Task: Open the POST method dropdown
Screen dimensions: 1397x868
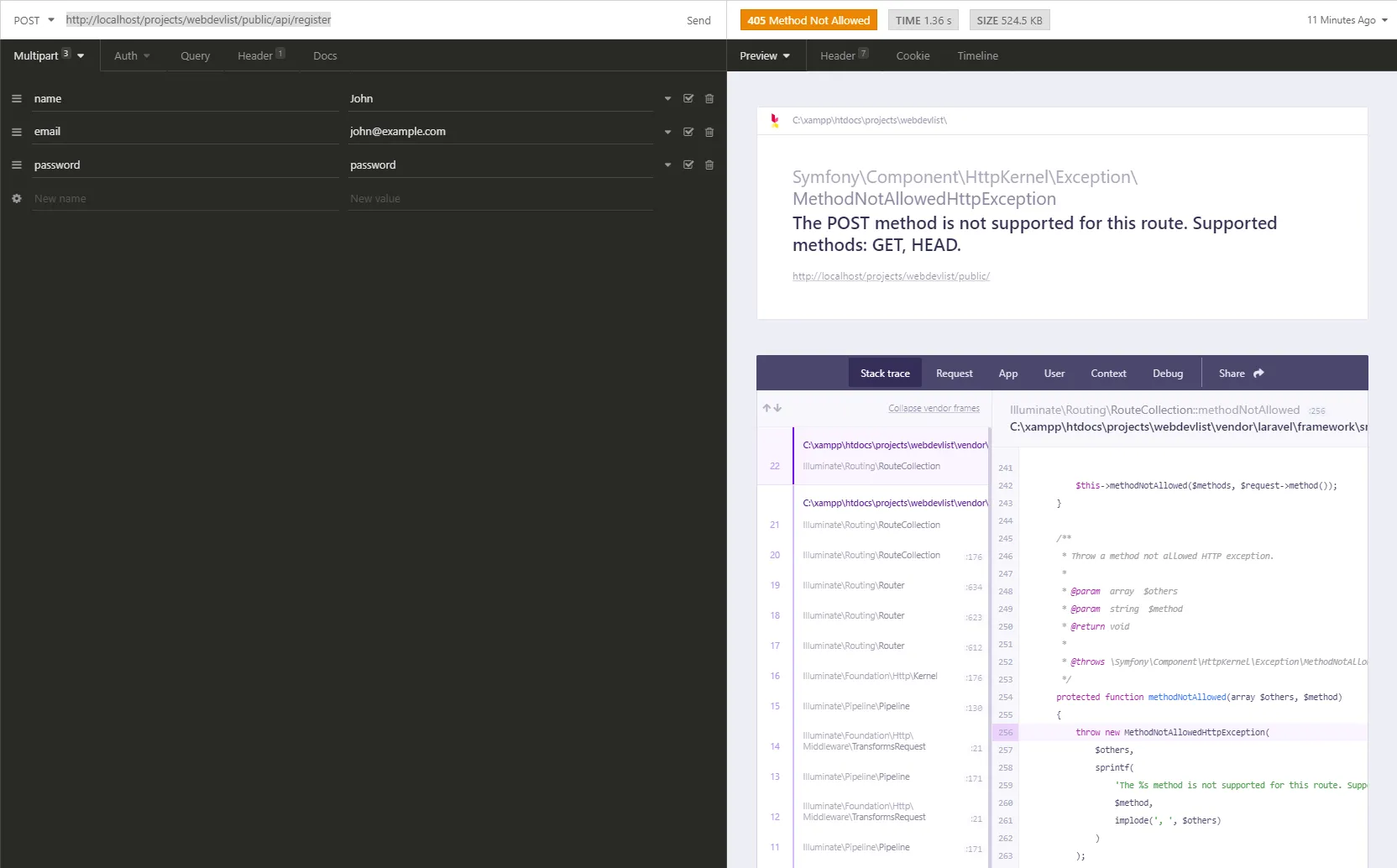Action: tap(34, 20)
